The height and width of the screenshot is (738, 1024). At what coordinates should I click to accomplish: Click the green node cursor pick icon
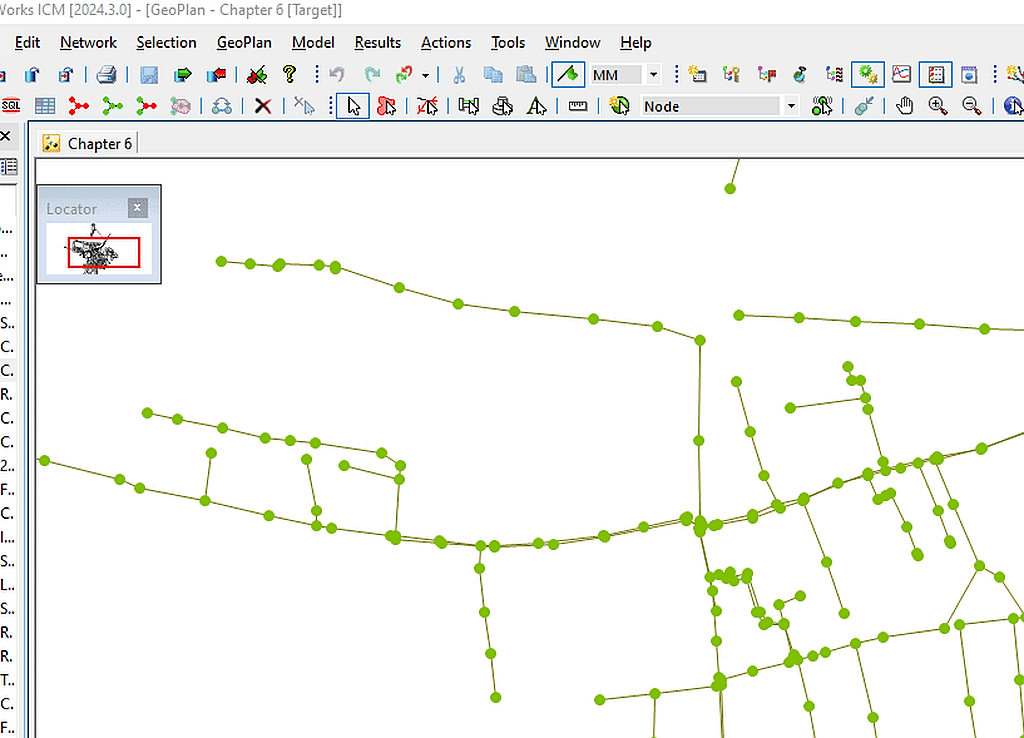pos(822,106)
